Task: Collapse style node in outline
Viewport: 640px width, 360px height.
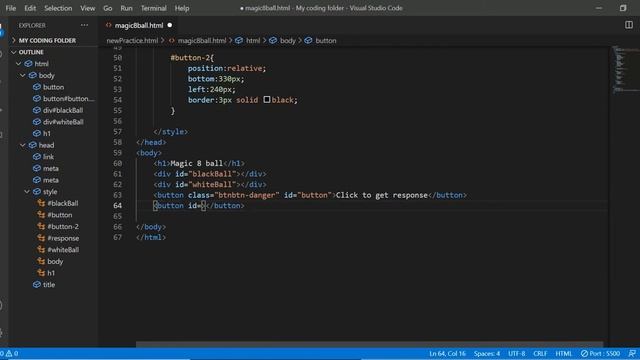Action: [x=27, y=192]
